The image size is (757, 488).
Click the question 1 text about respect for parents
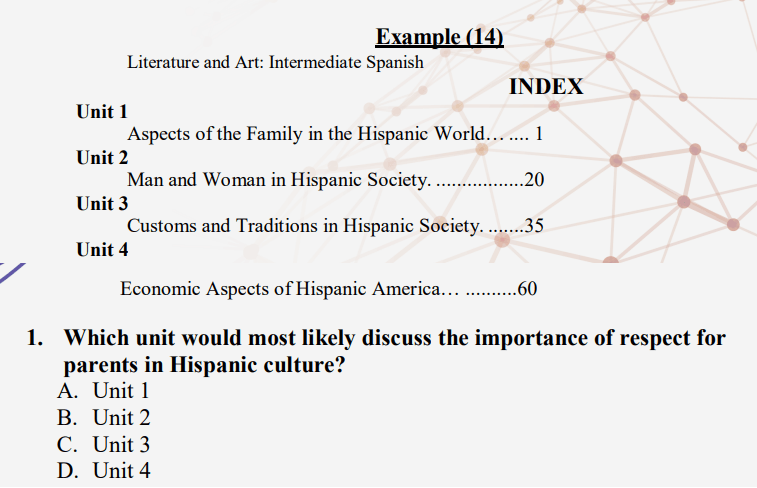click(x=394, y=350)
